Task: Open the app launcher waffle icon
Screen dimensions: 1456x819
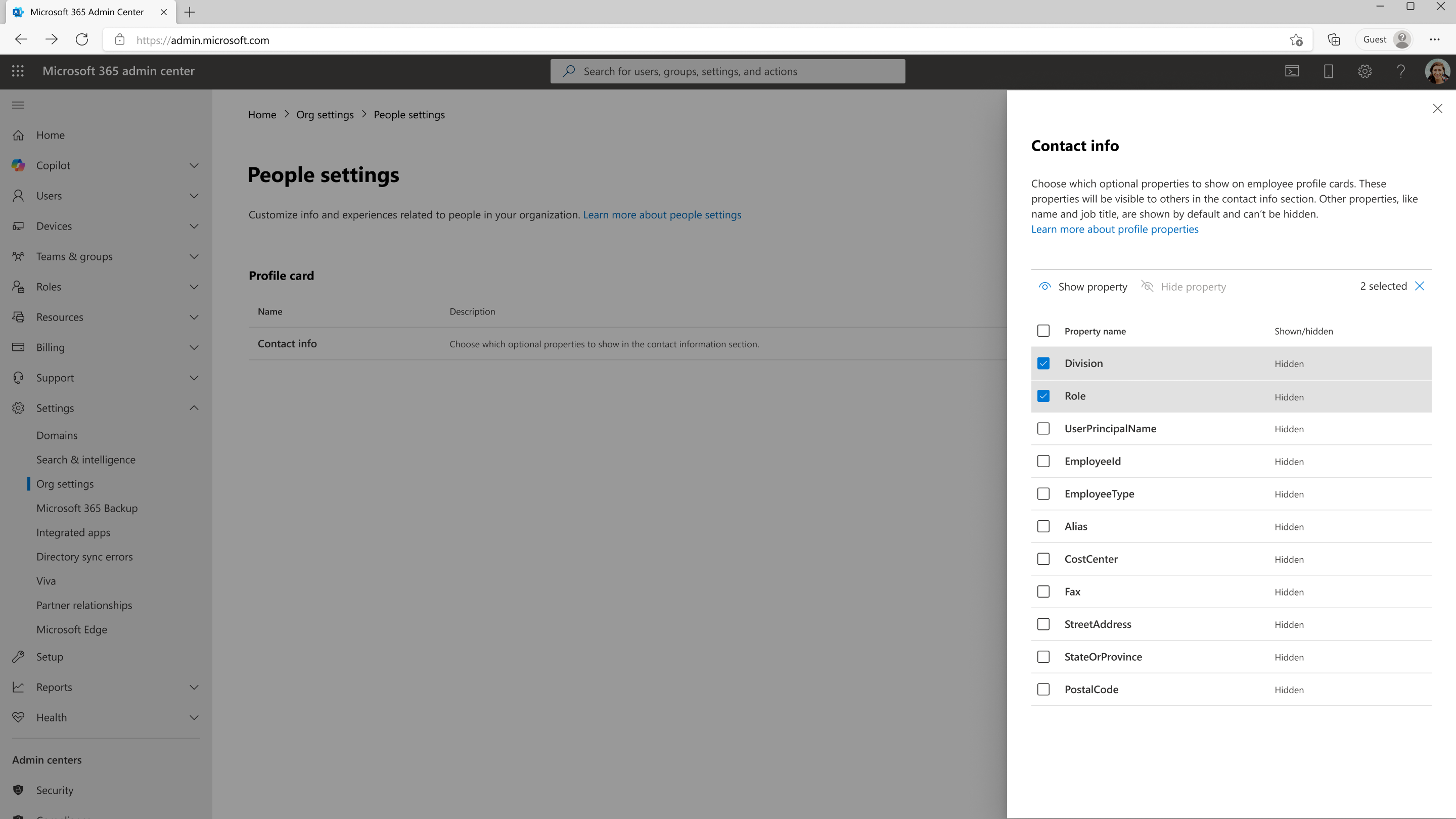Action: pos(18,71)
